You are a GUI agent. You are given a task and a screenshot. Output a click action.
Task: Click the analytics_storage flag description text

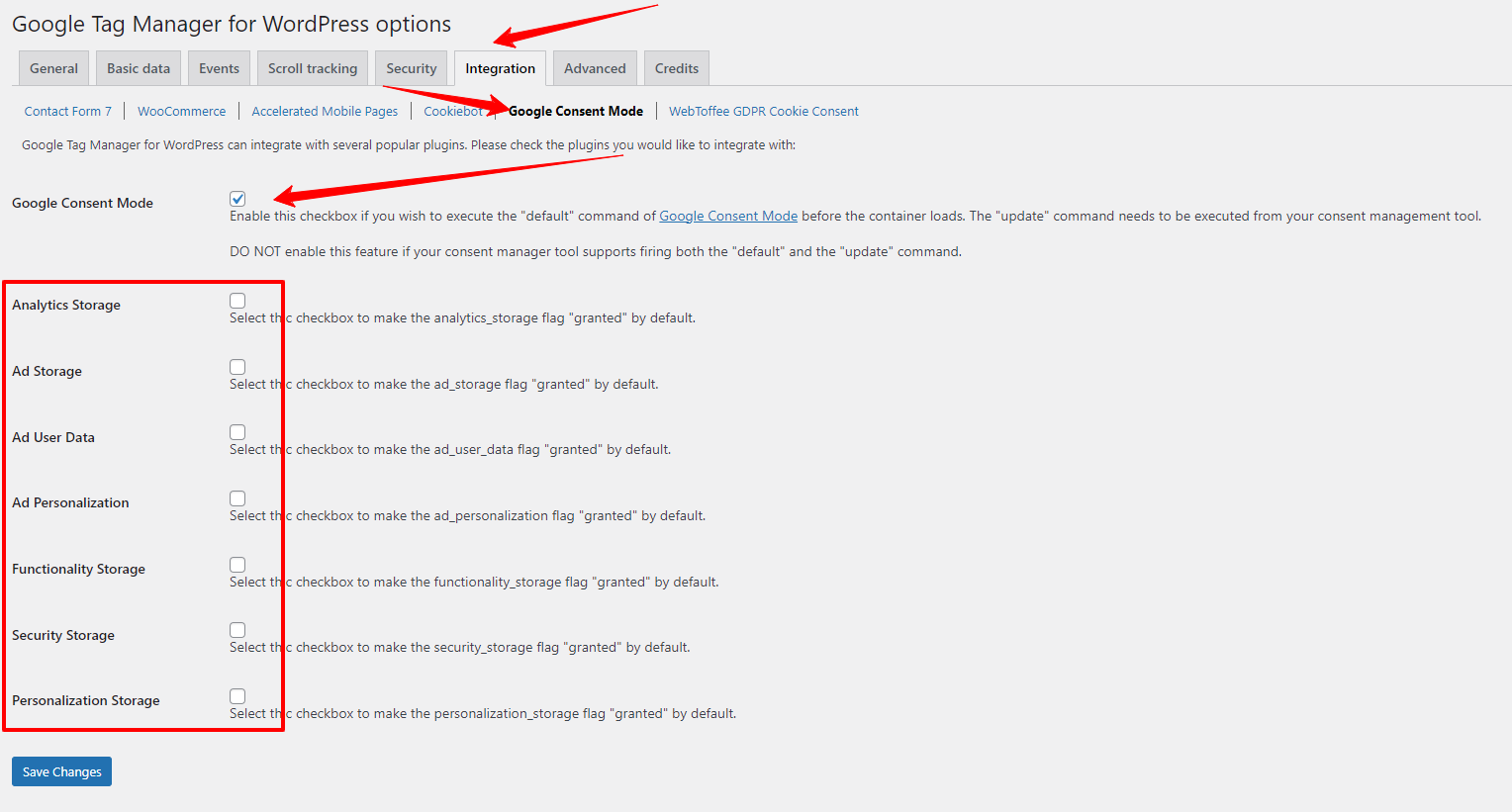point(462,318)
